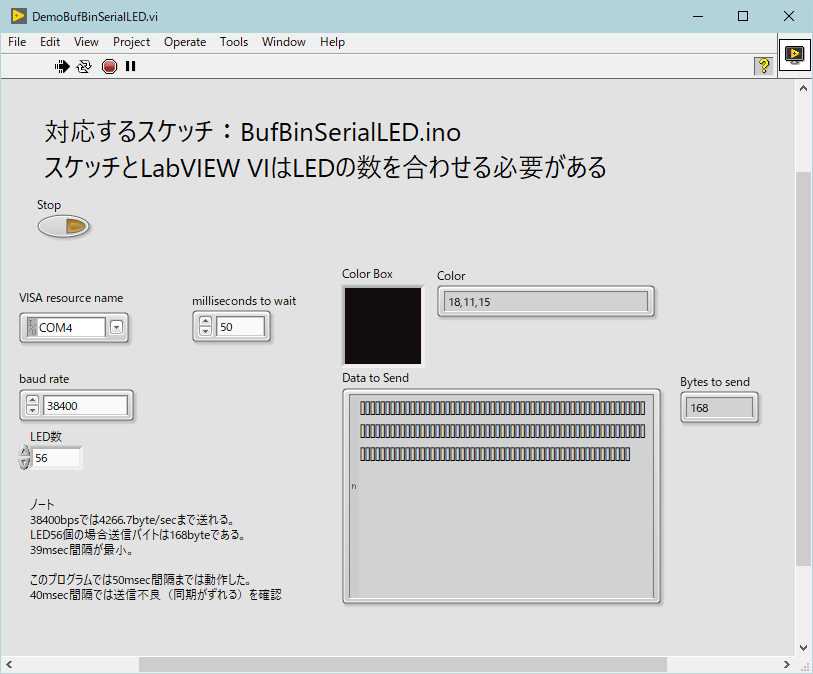Decrement the LED数 value

24,464
